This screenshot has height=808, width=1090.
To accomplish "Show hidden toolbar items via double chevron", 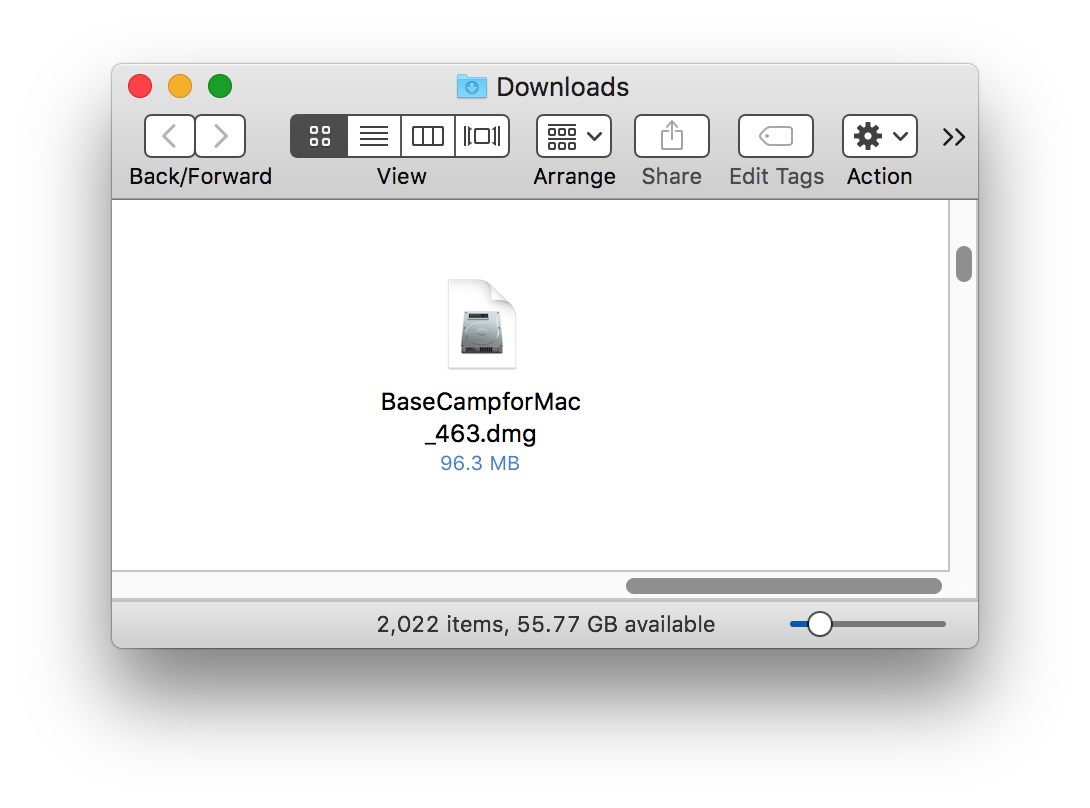I will (x=954, y=137).
